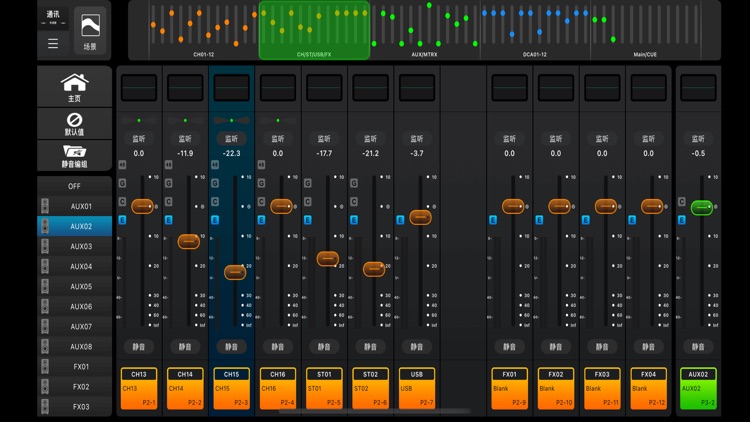750x422 pixels.
Task: Open the EQ (E) on the AUX02 strip
Action: [682, 220]
